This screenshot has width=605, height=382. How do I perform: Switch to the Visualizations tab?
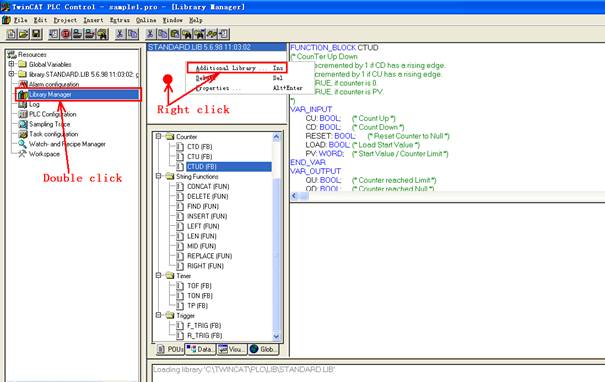click(x=232, y=349)
